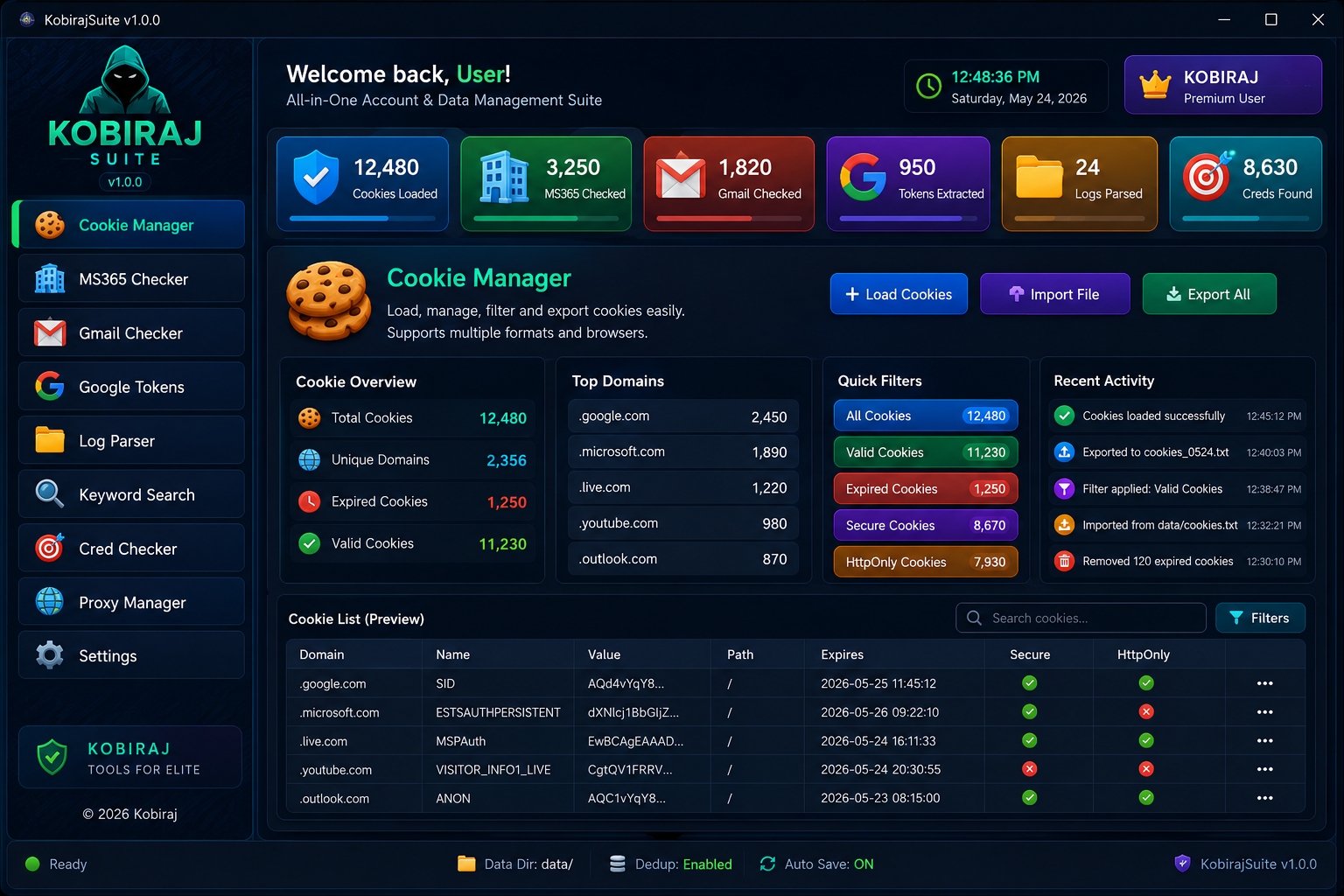The image size is (1344, 896).
Task: Sort by the Domain column header
Action: 321,654
